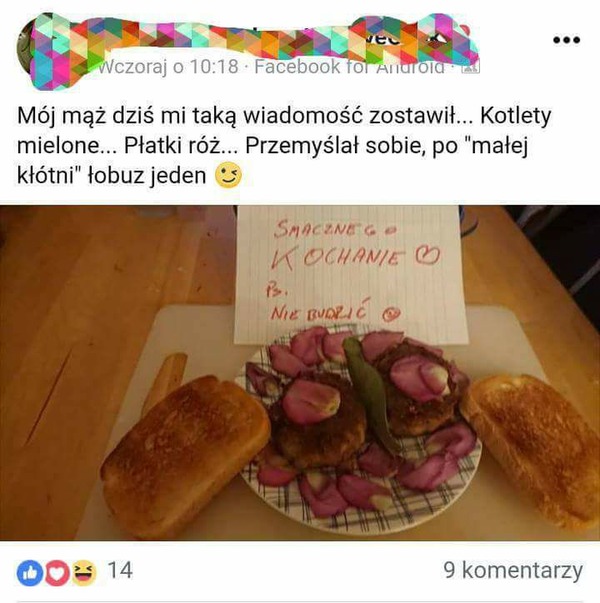This screenshot has height=603, width=600.
Task: Click the 'Facebook for Android' source link
Action: (x=349, y=67)
